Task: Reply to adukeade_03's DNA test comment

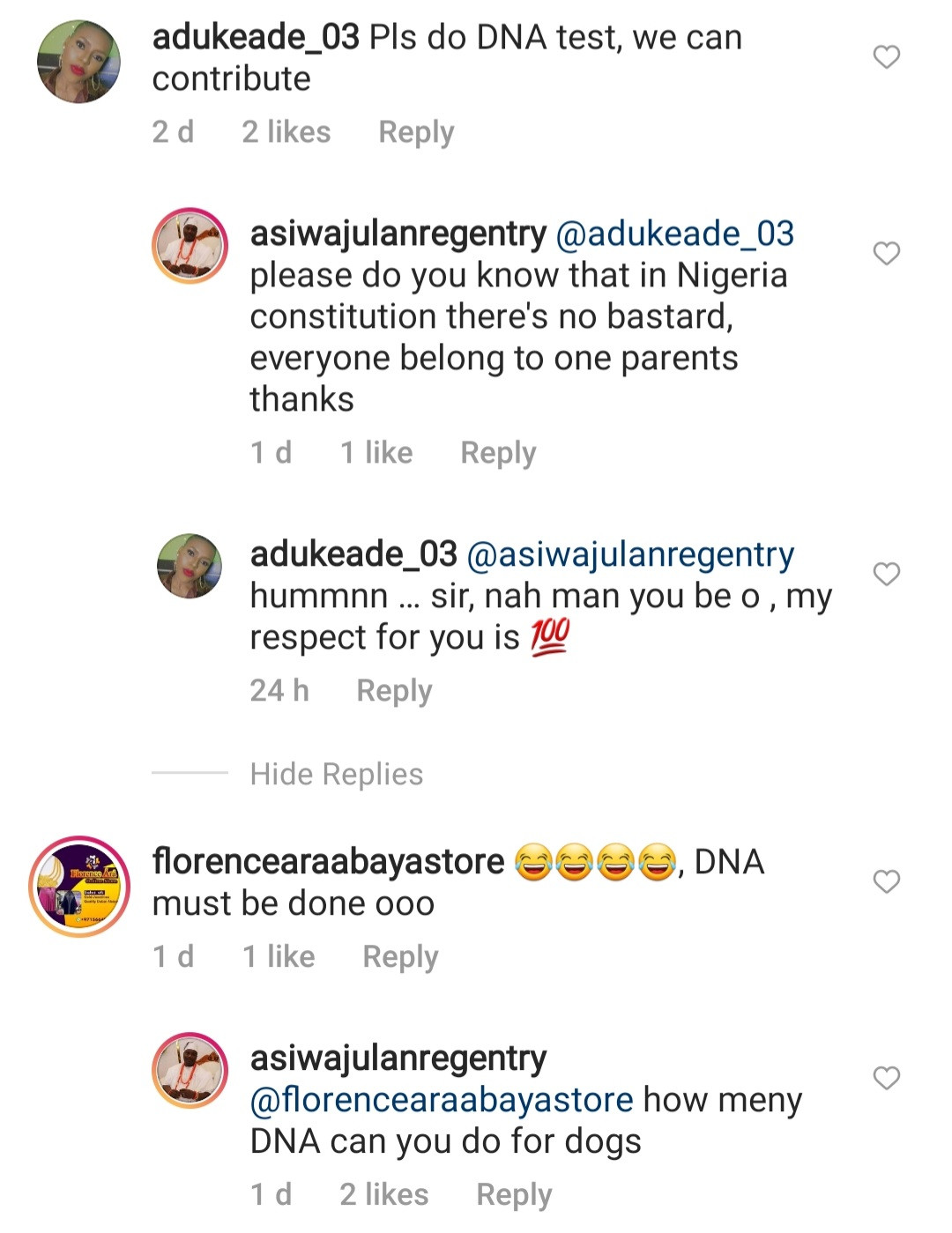Action: (x=416, y=132)
